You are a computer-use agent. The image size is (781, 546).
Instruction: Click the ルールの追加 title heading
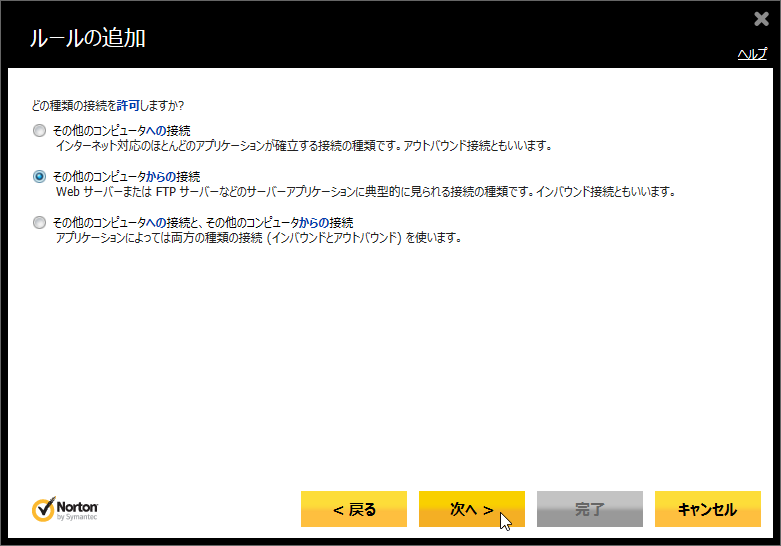[x=87, y=39]
